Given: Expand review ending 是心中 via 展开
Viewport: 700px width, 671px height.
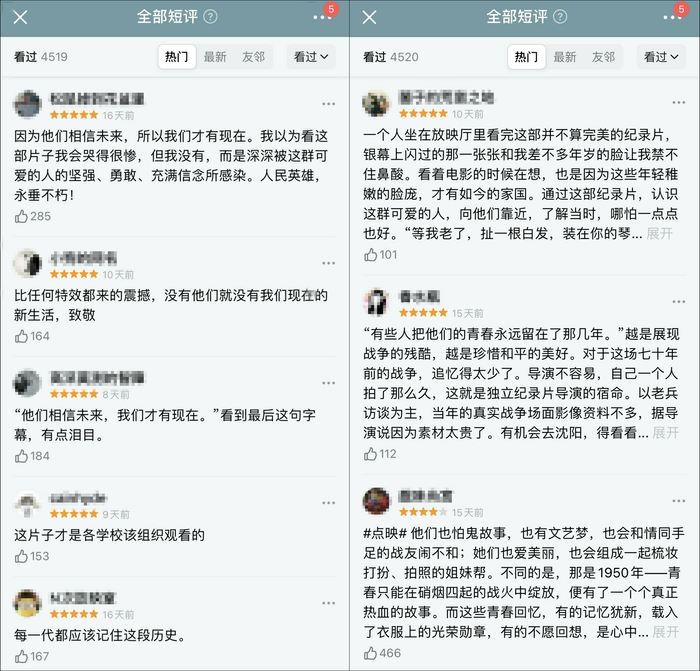Looking at the screenshot, I should click(x=666, y=632).
